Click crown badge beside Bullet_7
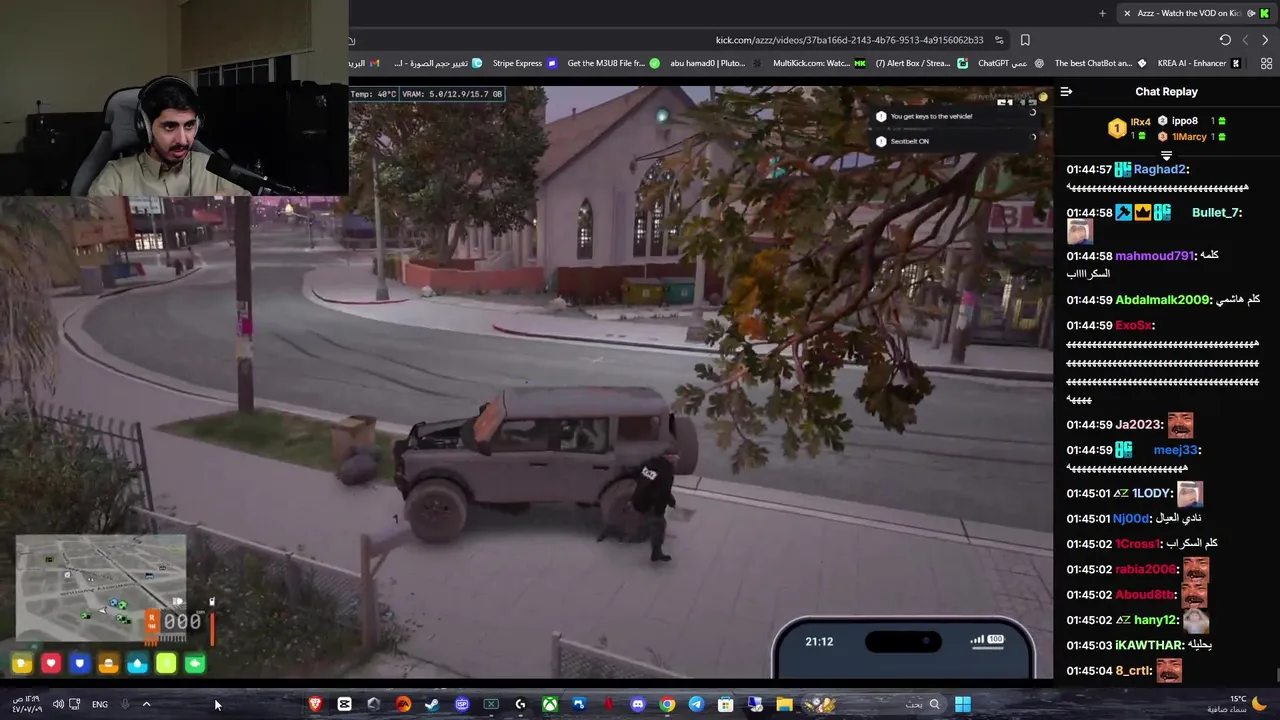 [x=1142, y=212]
